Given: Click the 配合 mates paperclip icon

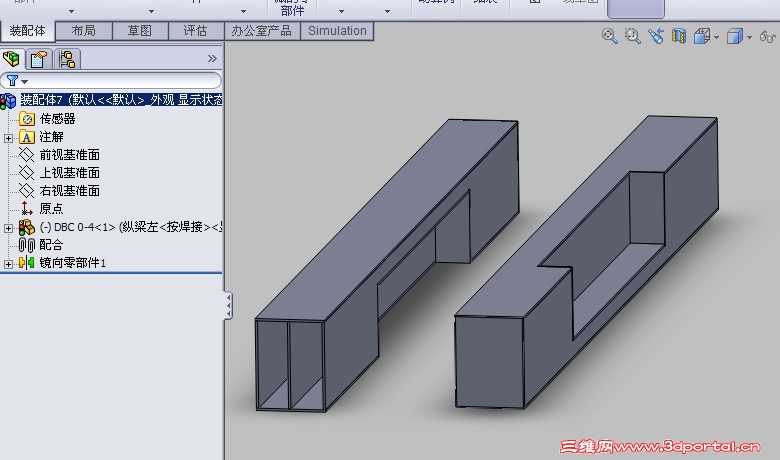Looking at the screenshot, I should [x=27, y=245].
